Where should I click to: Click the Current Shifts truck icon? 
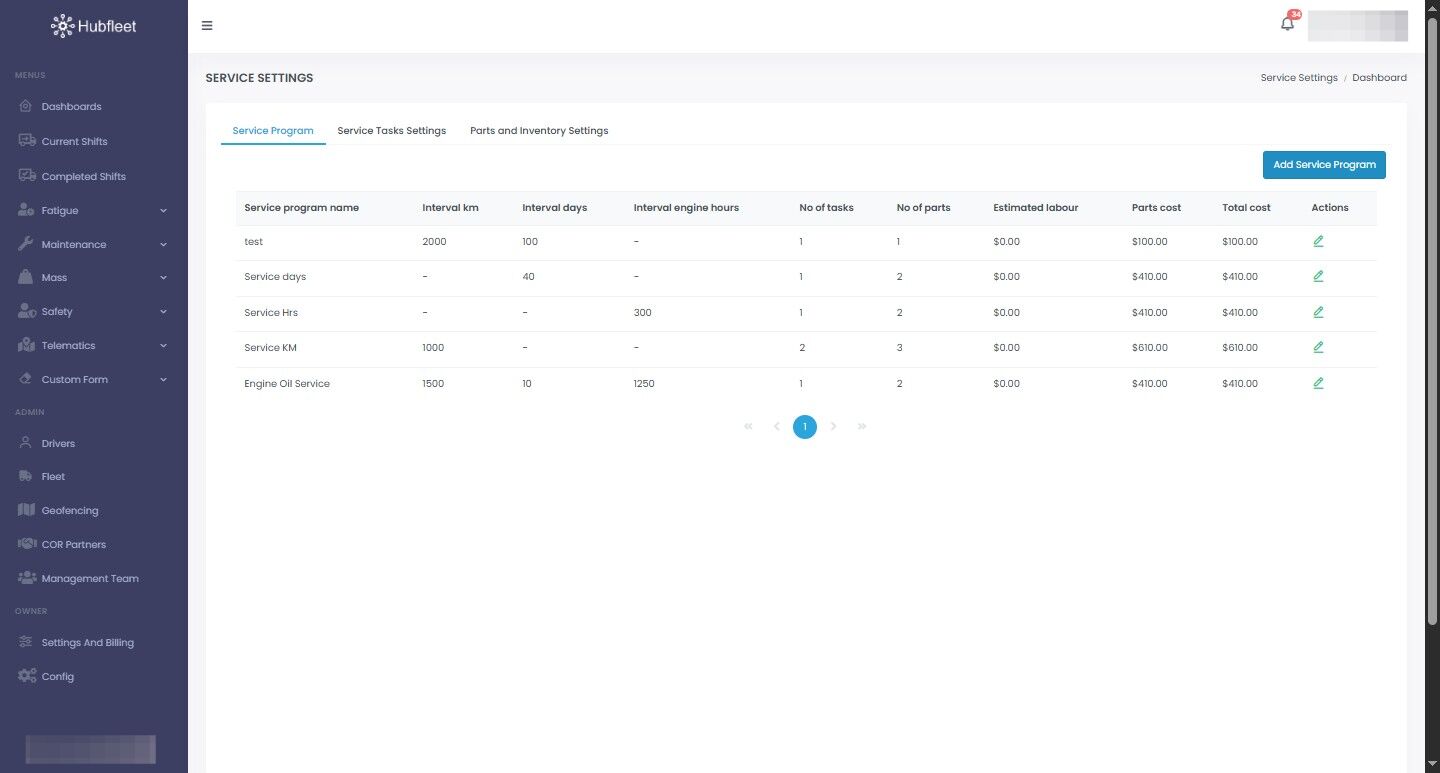click(x=26, y=141)
